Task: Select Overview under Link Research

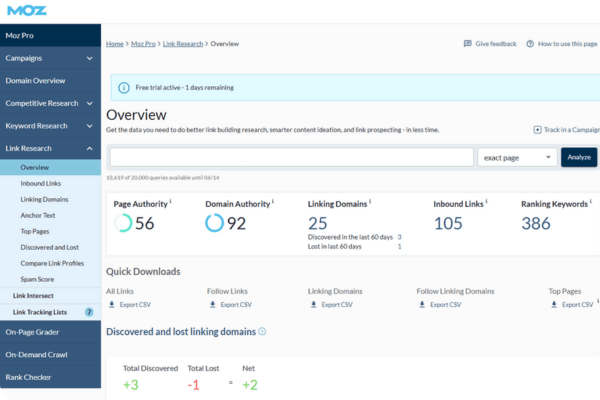Action: click(51, 167)
